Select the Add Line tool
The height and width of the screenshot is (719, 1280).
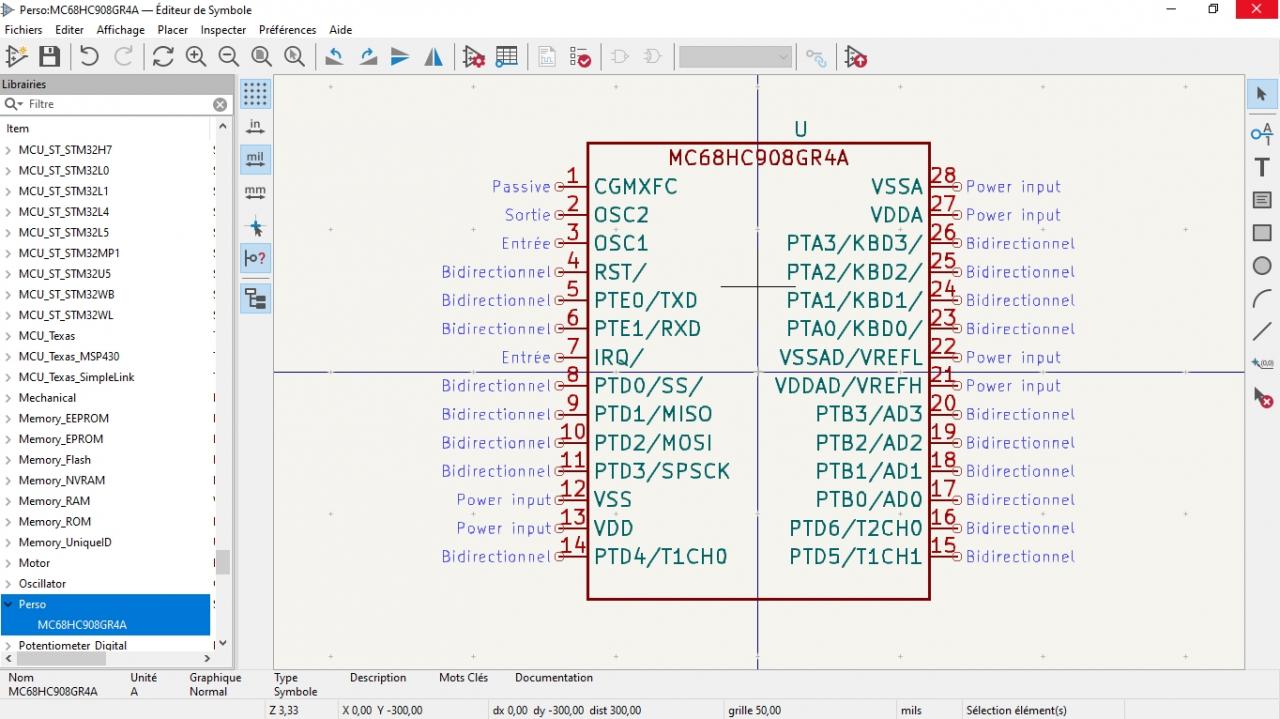1262,331
